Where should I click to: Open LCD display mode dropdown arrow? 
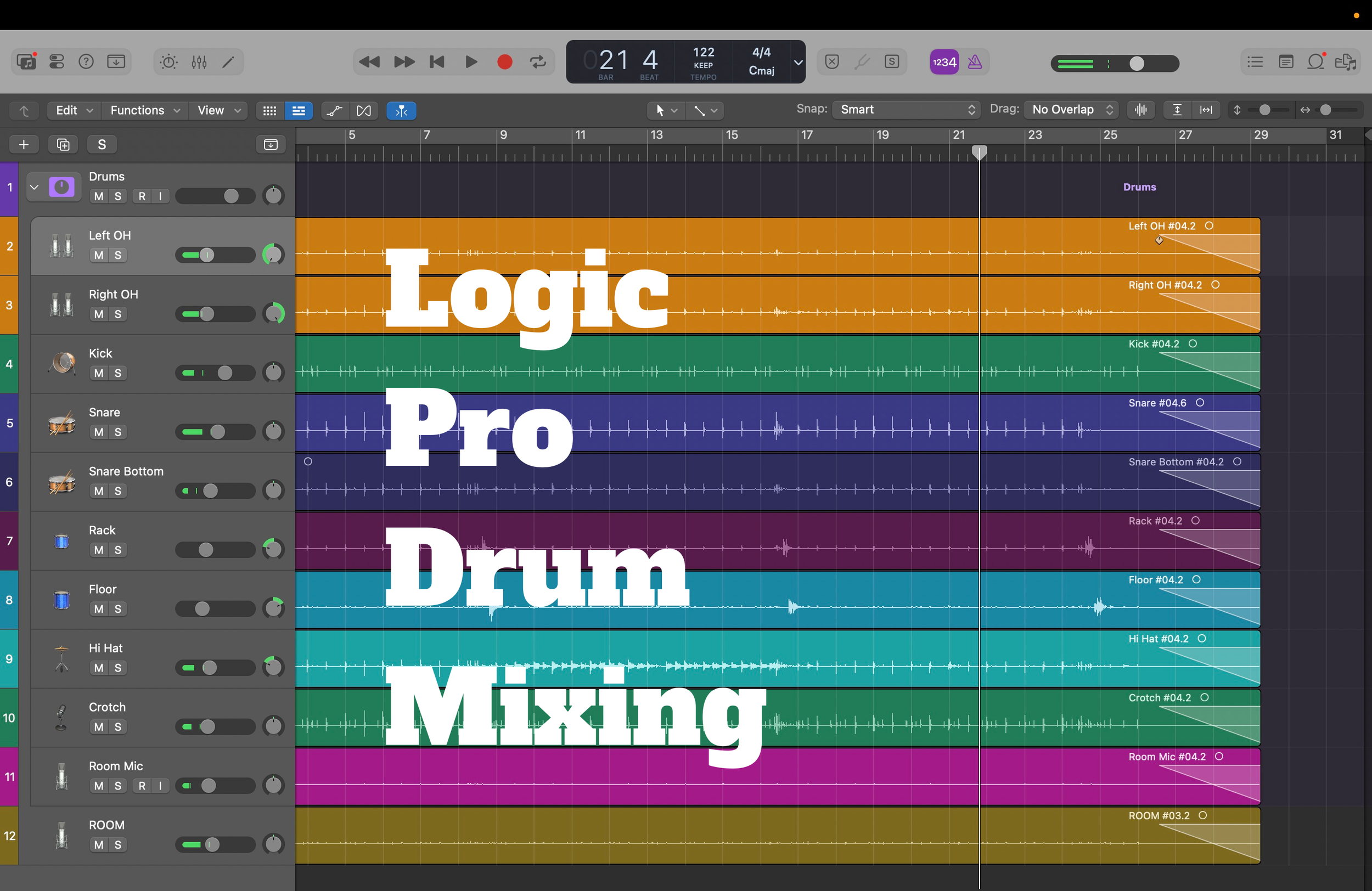(x=798, y=62)
